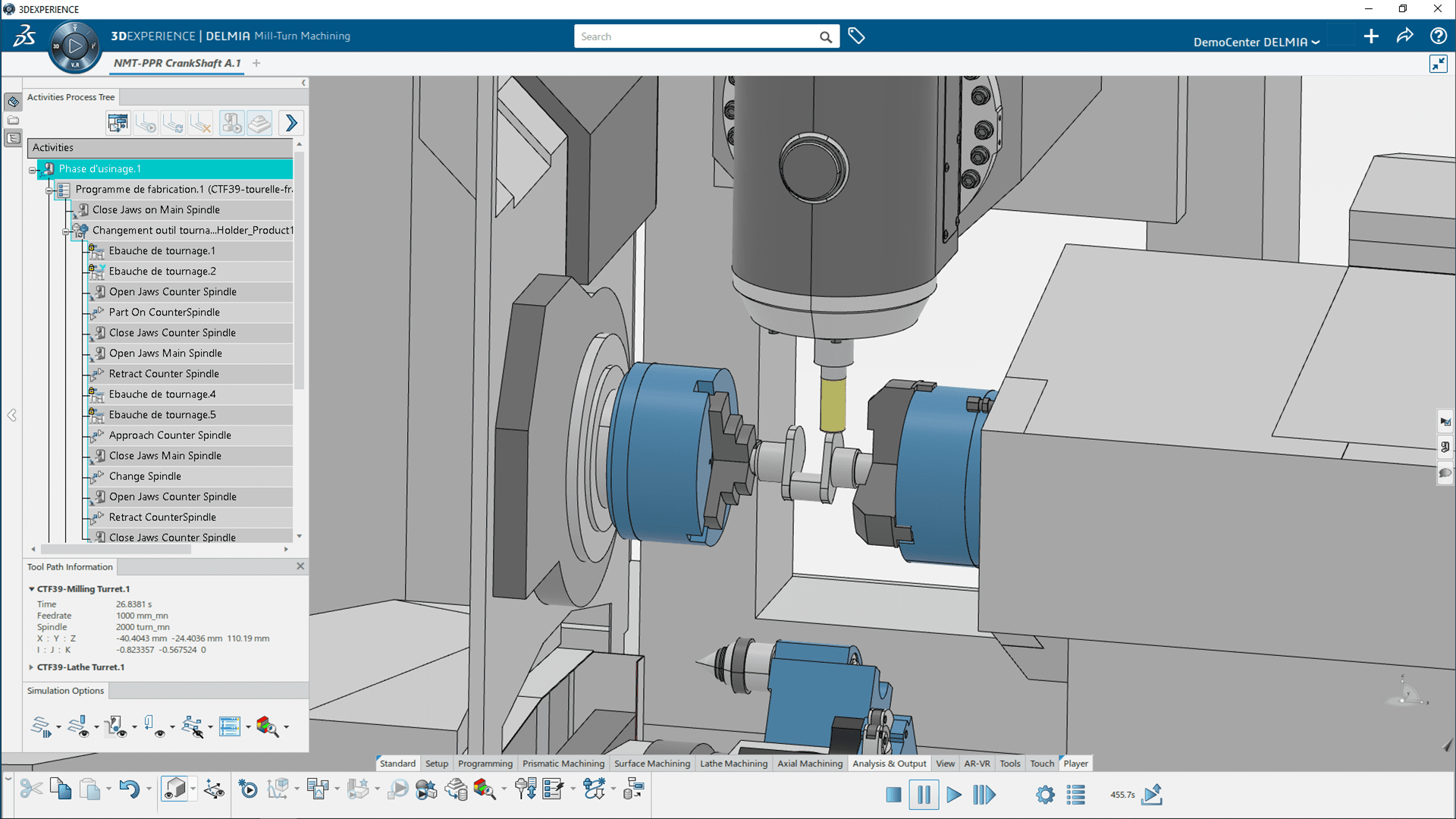Open the Analysis & Output tab
The height and width of the screenshot is (819, 1456).
(889, 764)
